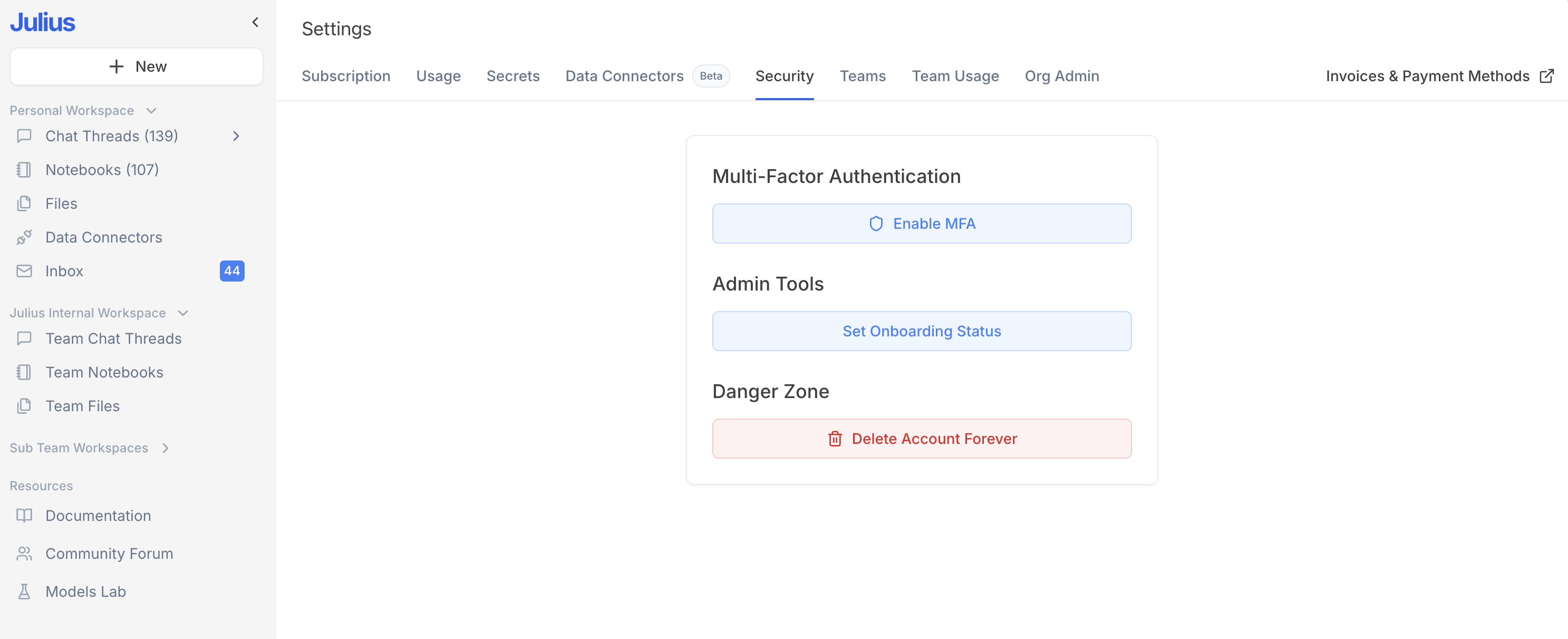
Task: Open the Teams tab
Action: [863, 76]
